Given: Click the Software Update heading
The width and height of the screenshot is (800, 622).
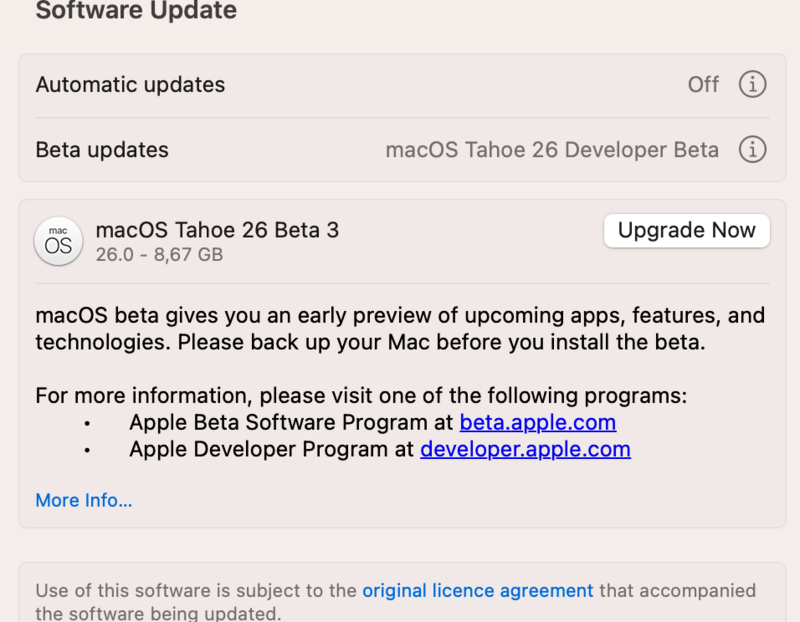Looking at the screenshot, I should tap(136, 12).
